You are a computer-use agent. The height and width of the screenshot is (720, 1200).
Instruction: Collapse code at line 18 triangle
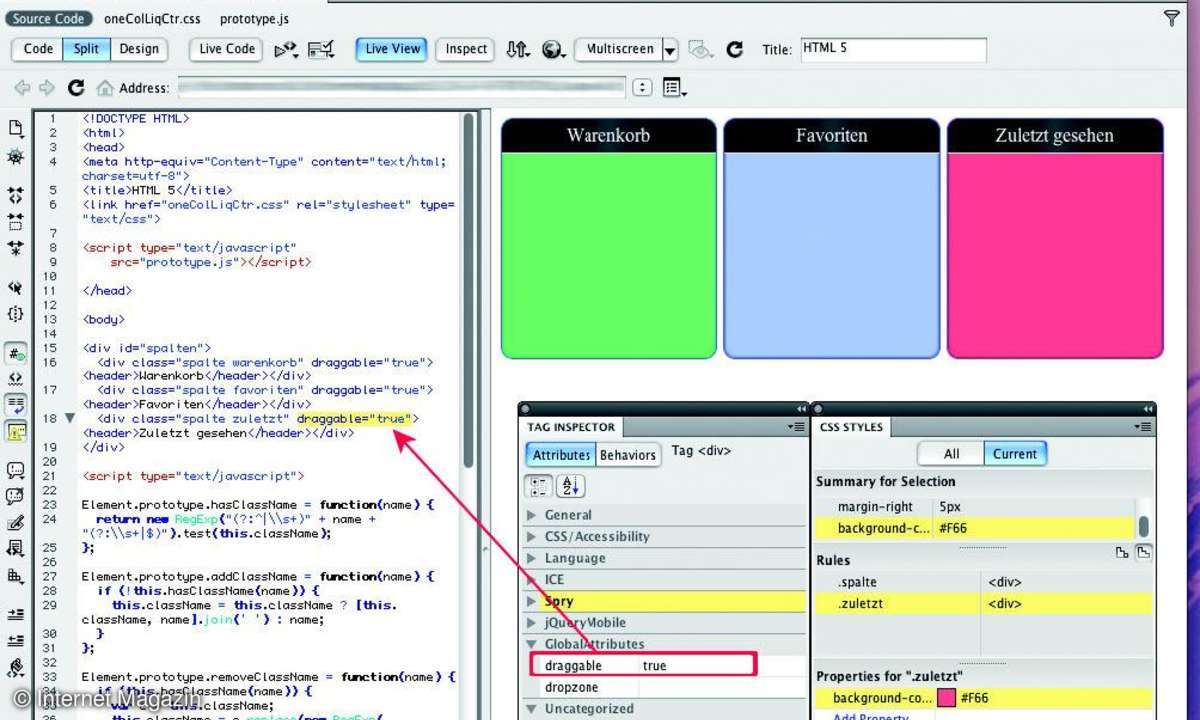69,418
